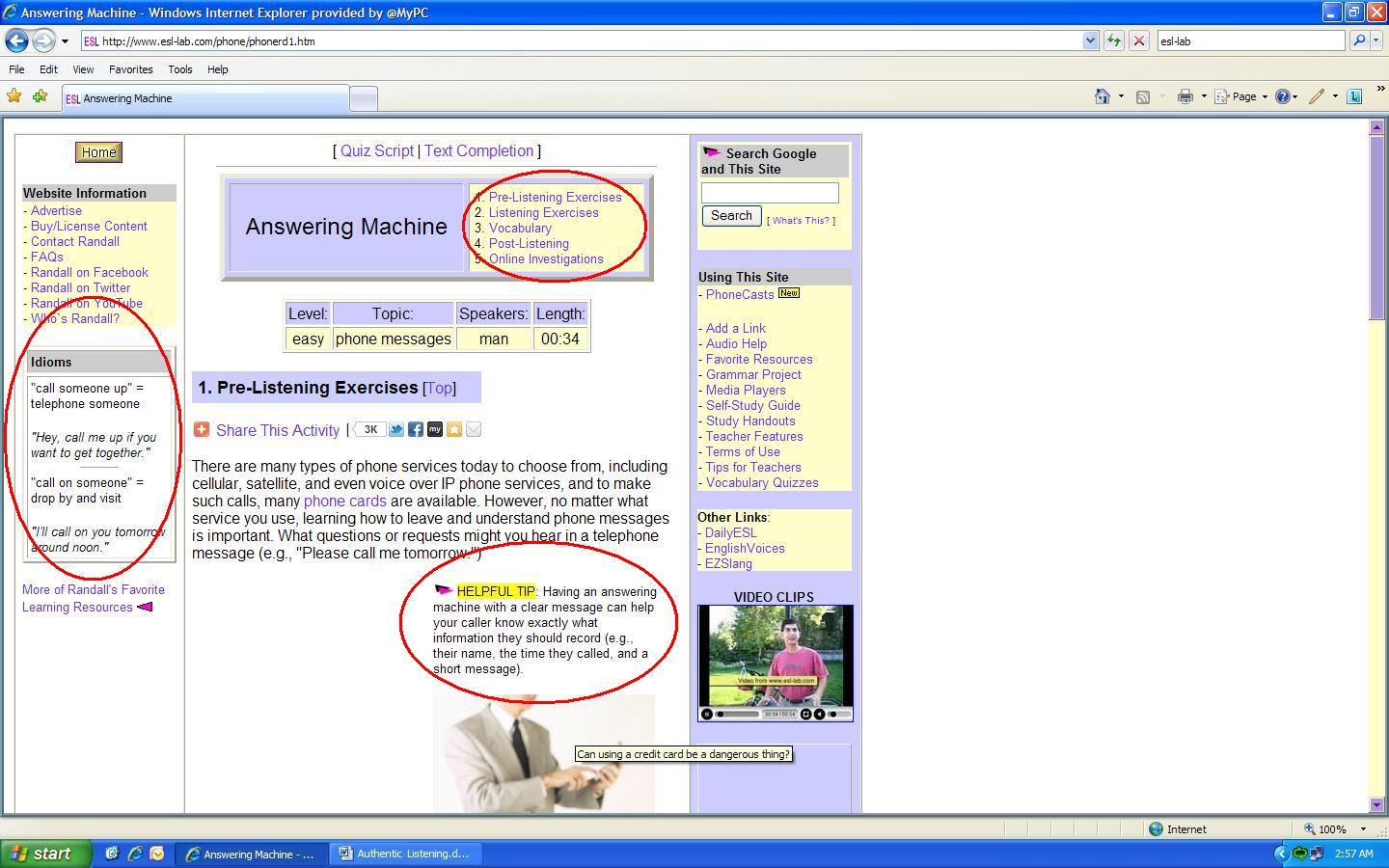1389x868 pixels.
Task: Open the pencil Tools icon in command bar
Action: tap(1317, 96)
